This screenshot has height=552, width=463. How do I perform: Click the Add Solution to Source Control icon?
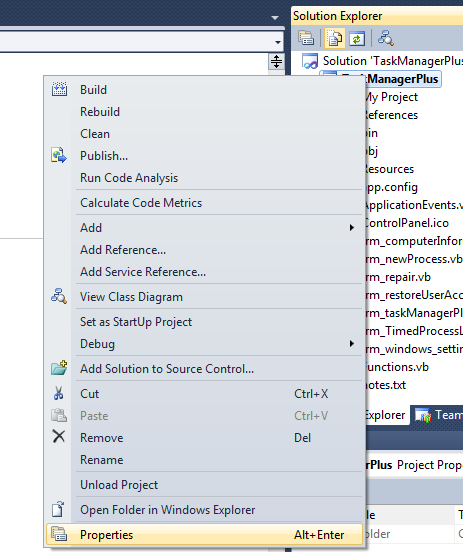coord(59,368)
